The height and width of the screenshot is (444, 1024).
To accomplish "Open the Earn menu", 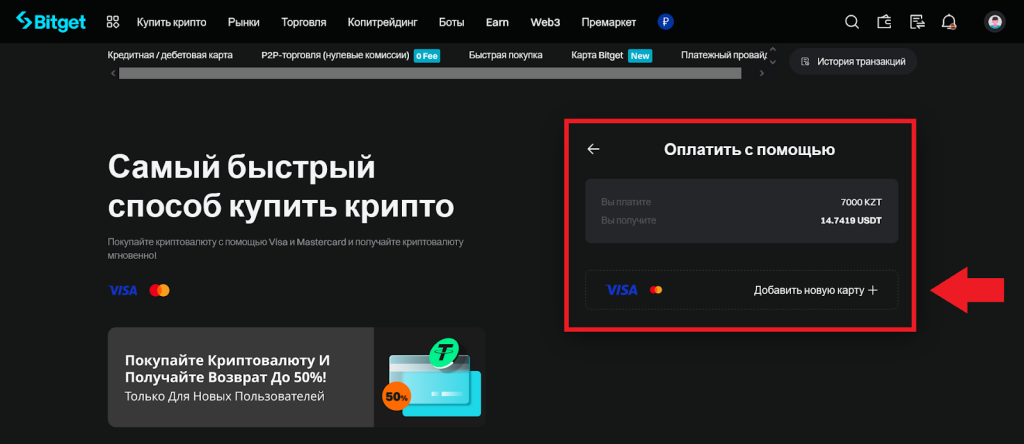I will (x=498, y=22).
